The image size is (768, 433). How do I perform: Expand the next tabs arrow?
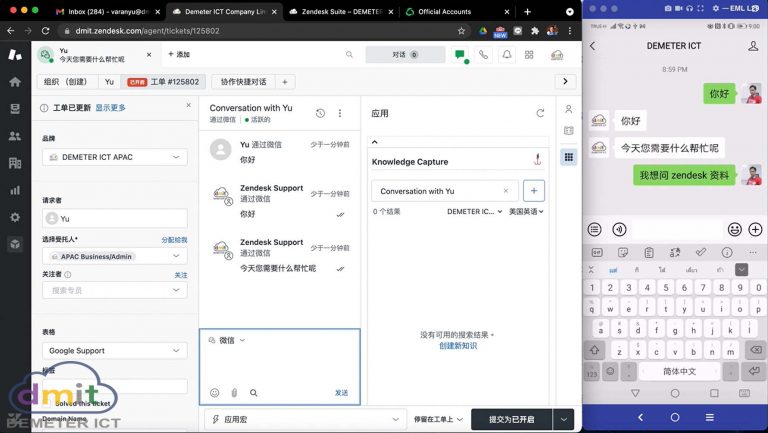point(565,81)
